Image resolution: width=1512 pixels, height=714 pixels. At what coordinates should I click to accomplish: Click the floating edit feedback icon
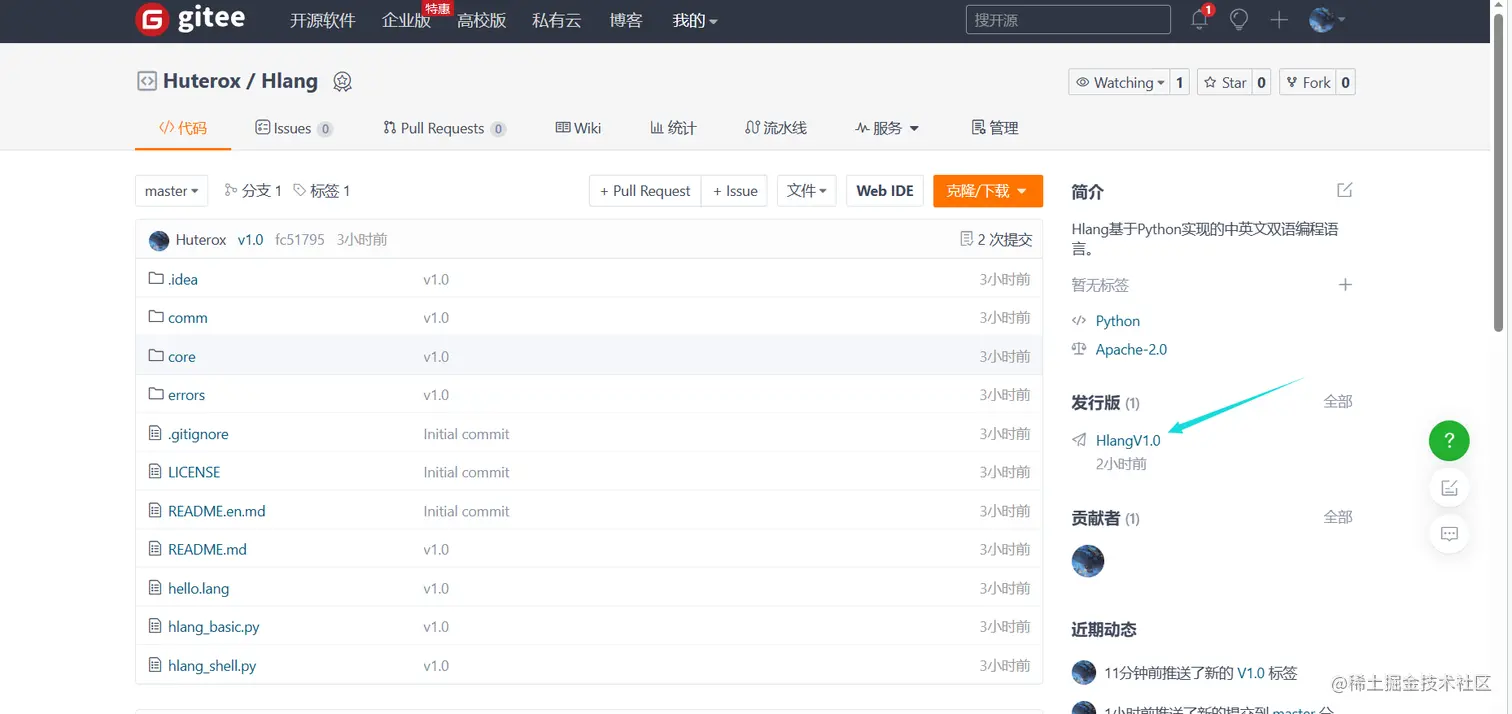1449,488
